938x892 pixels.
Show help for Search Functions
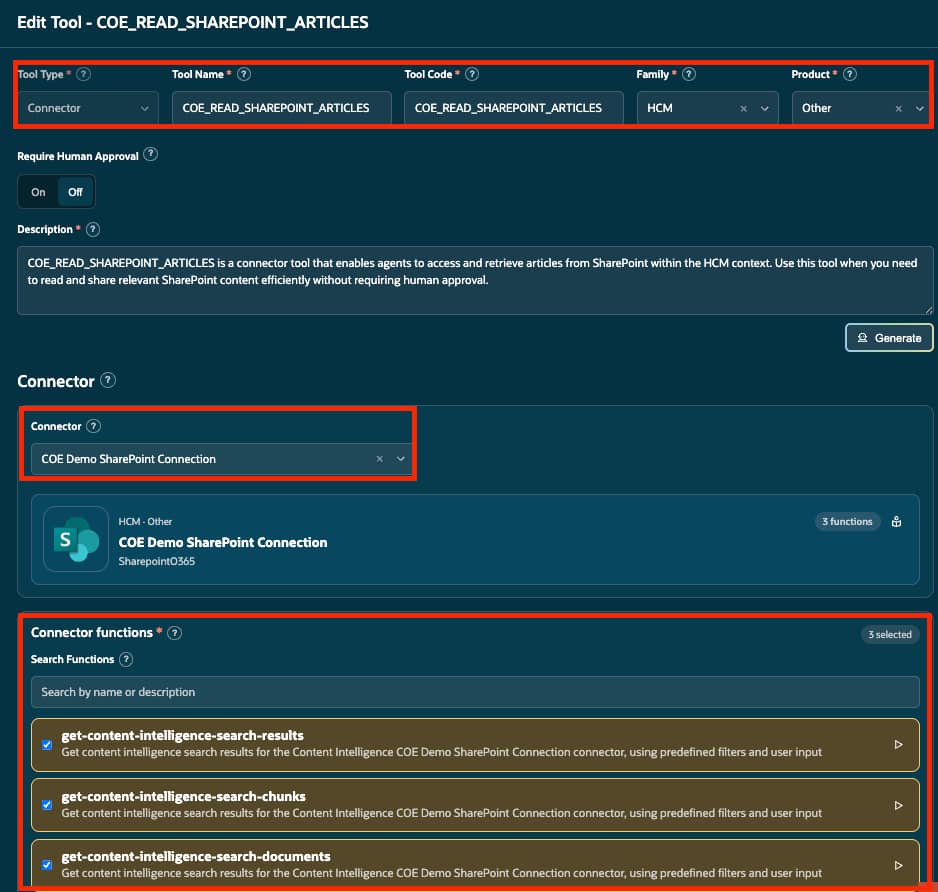coord(126,659)
